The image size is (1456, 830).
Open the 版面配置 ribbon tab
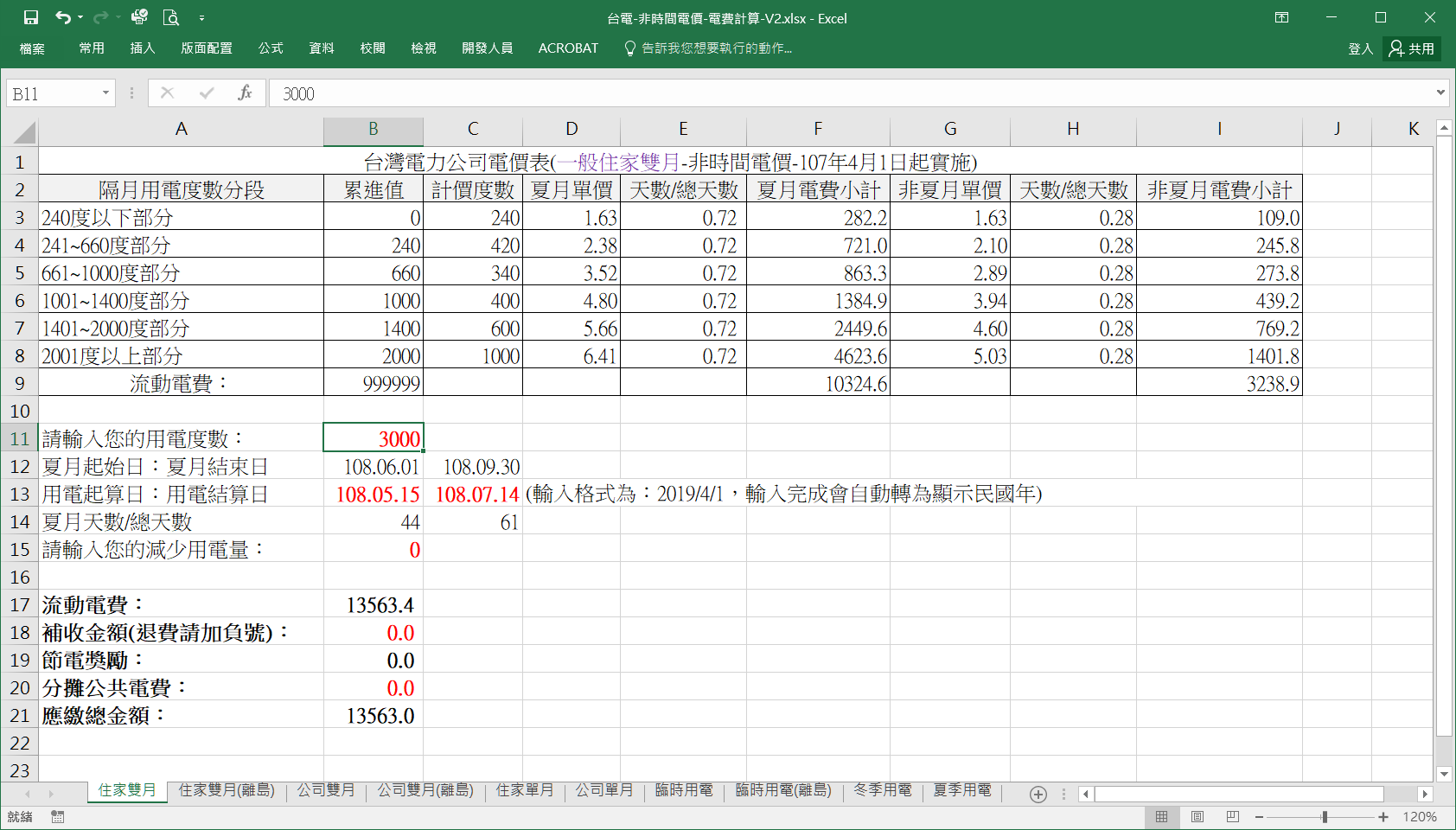(207, 48)
